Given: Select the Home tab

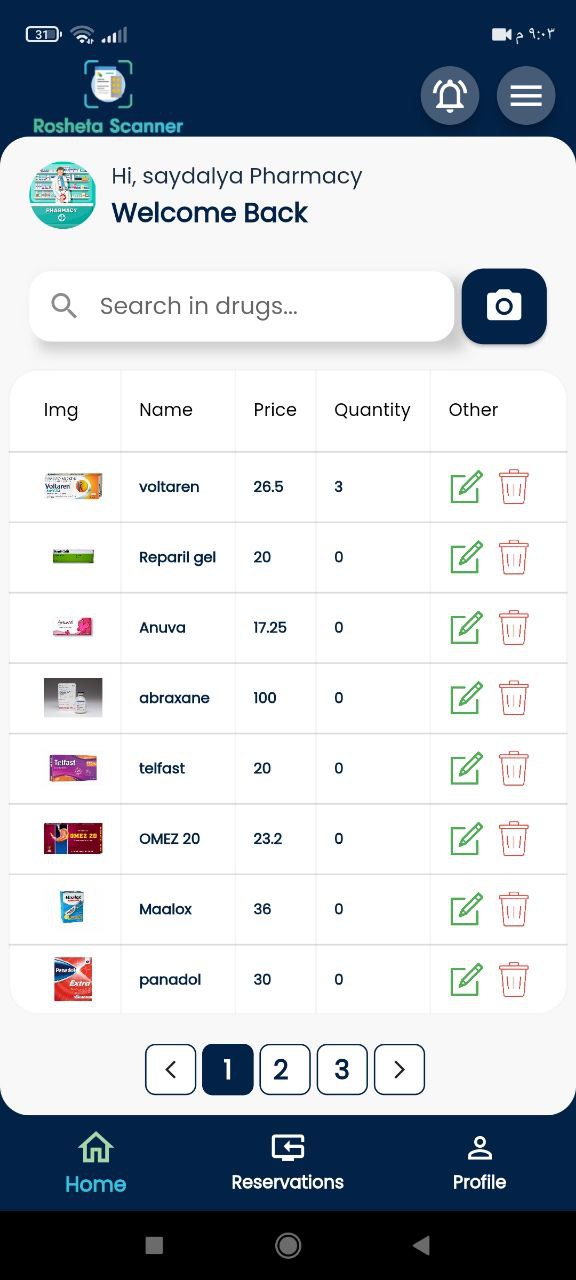Looking at the screenshot, I should click(x=95, y=1160).
